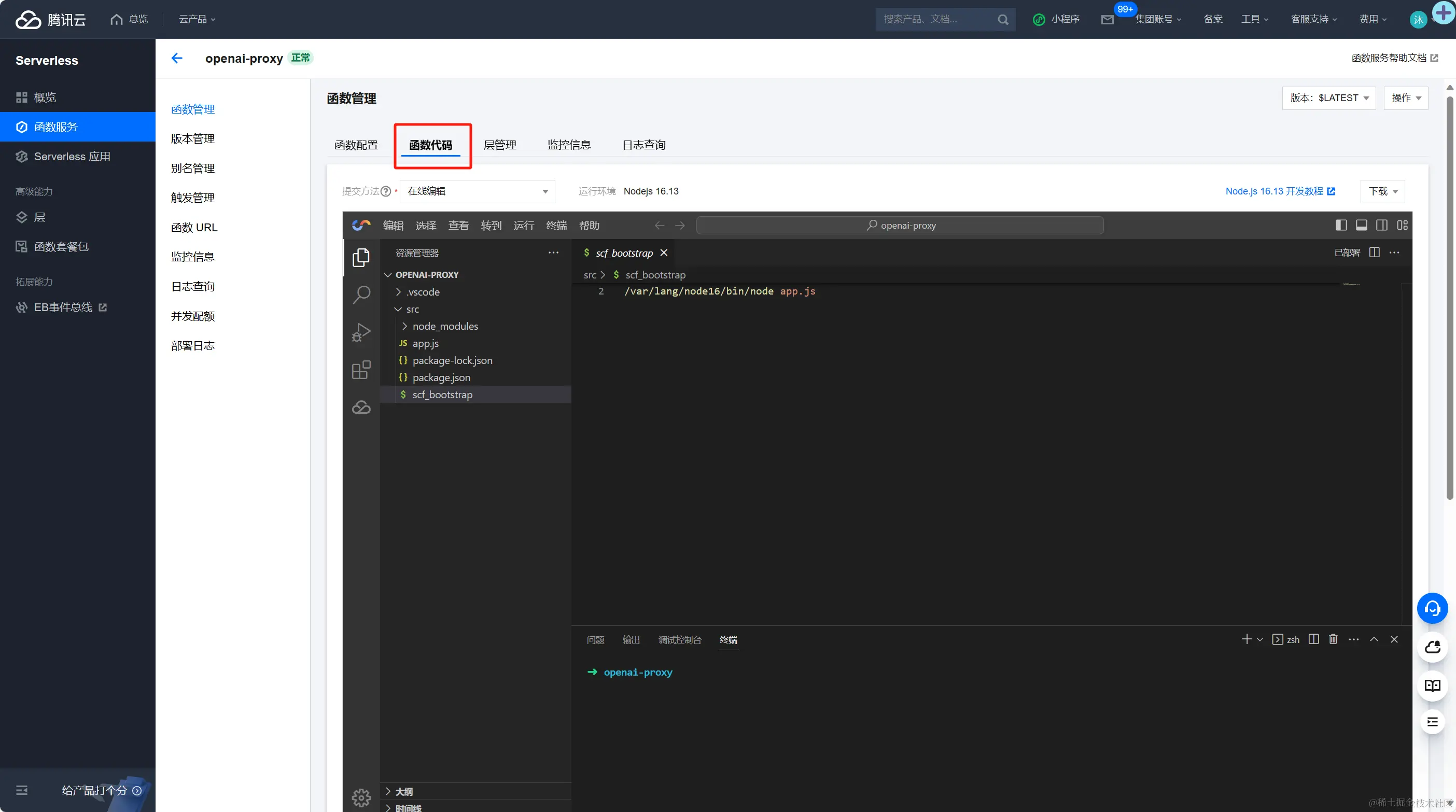
Task: Open the 版本 $LATEST version dropdown
Action: point(1329,98)
